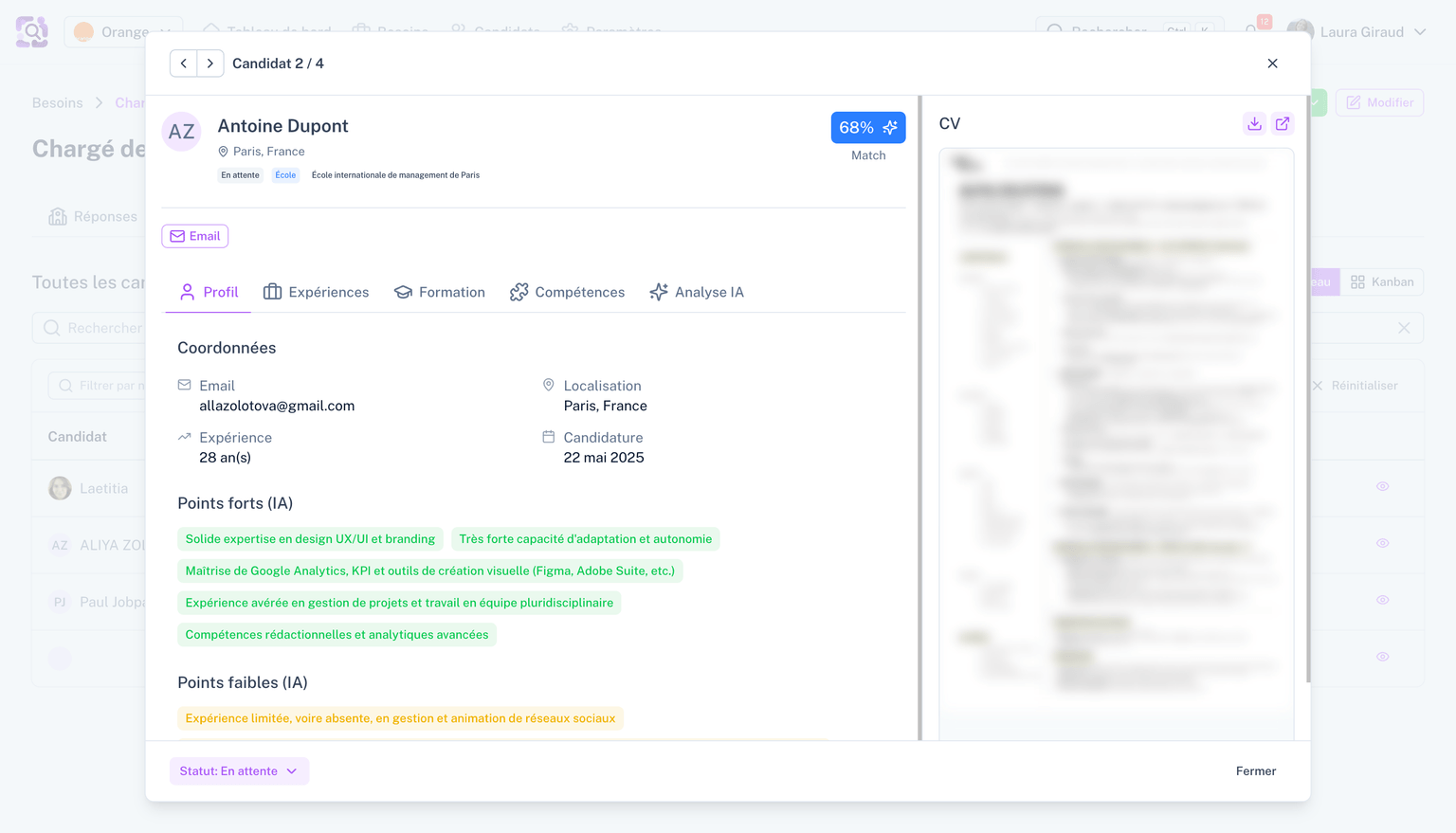Go to previous candidate arrow
The height and width of the screenshot is (833, 1456).
(184, 63)
